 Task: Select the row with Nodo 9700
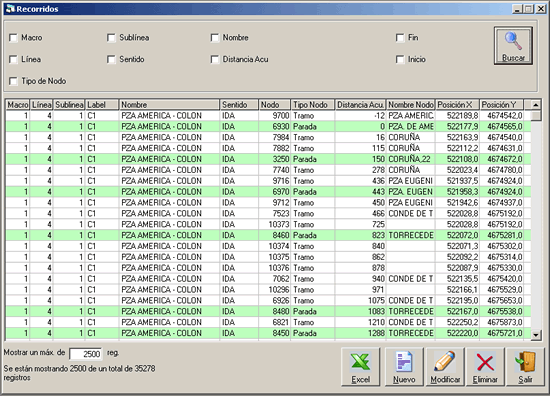tap(268, 115)
